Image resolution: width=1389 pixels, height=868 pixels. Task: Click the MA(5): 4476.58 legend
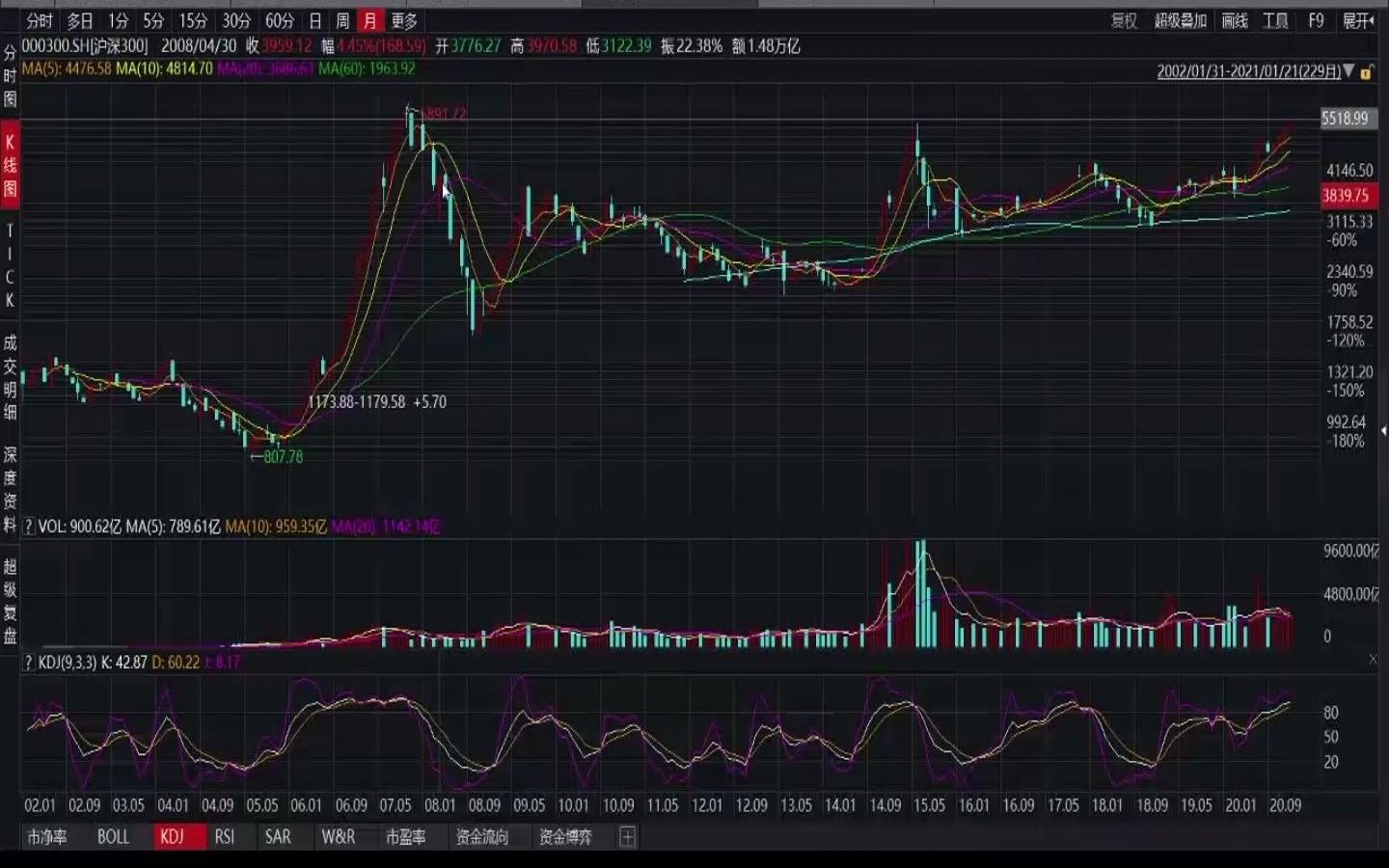coord(67,69)
